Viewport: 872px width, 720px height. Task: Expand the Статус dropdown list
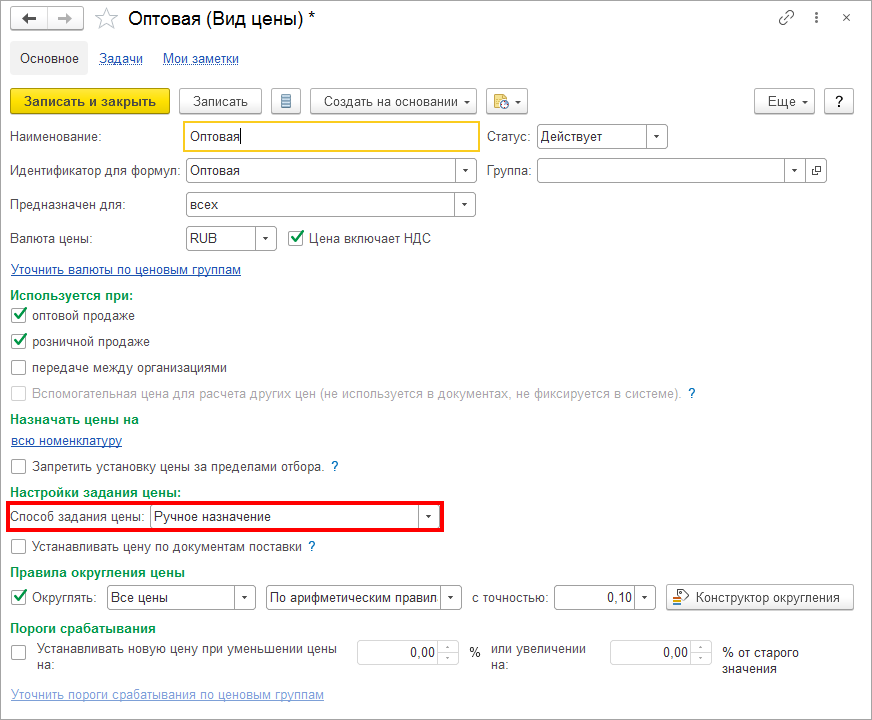[x=656, y=137]
